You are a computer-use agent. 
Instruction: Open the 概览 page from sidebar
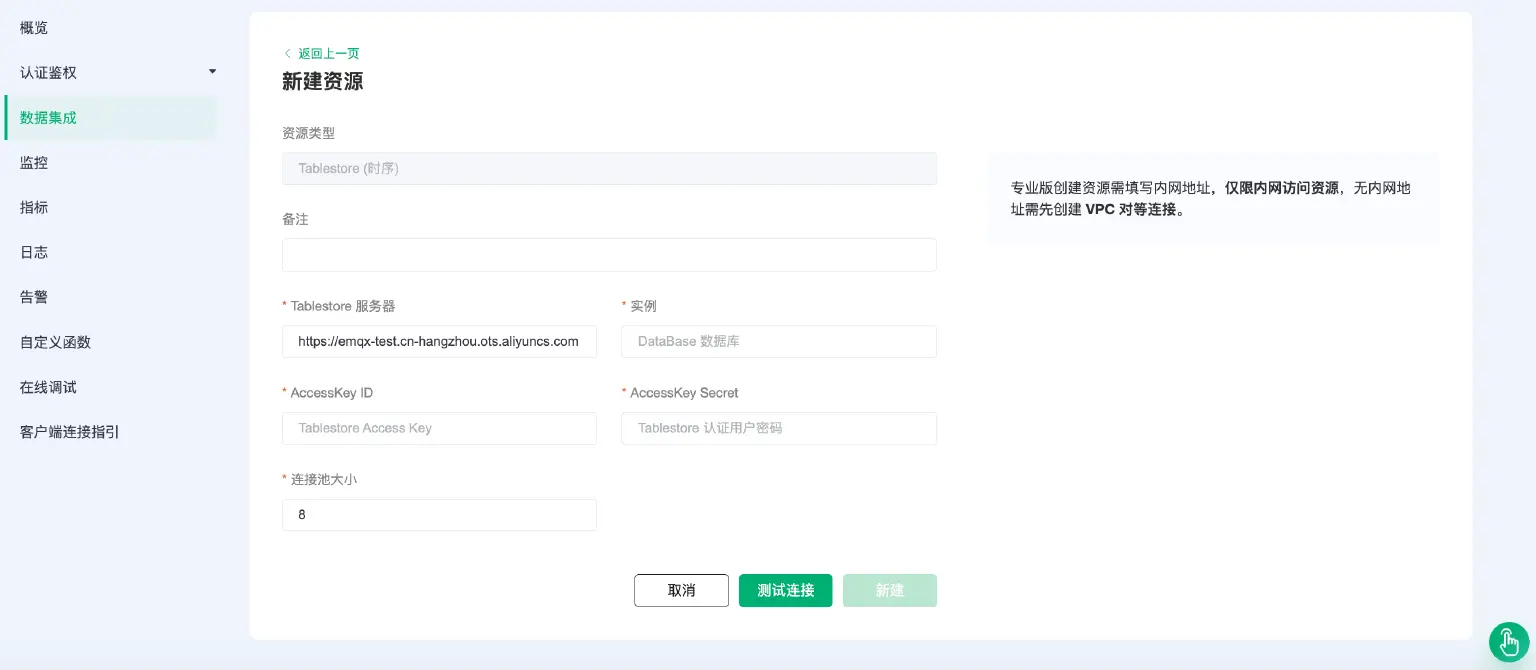click(x=33, y=27)
